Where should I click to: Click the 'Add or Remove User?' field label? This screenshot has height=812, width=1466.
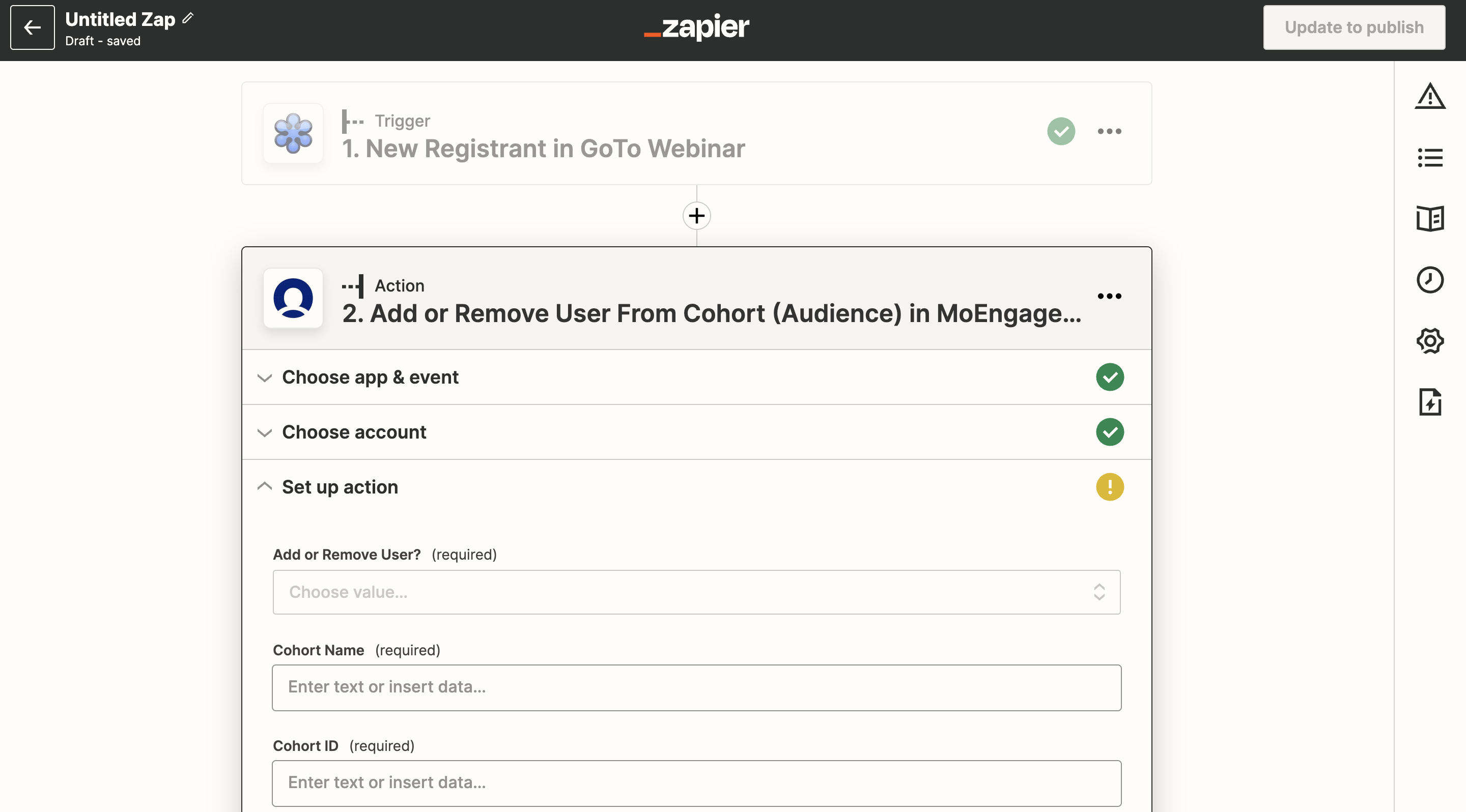pos(347,555)
